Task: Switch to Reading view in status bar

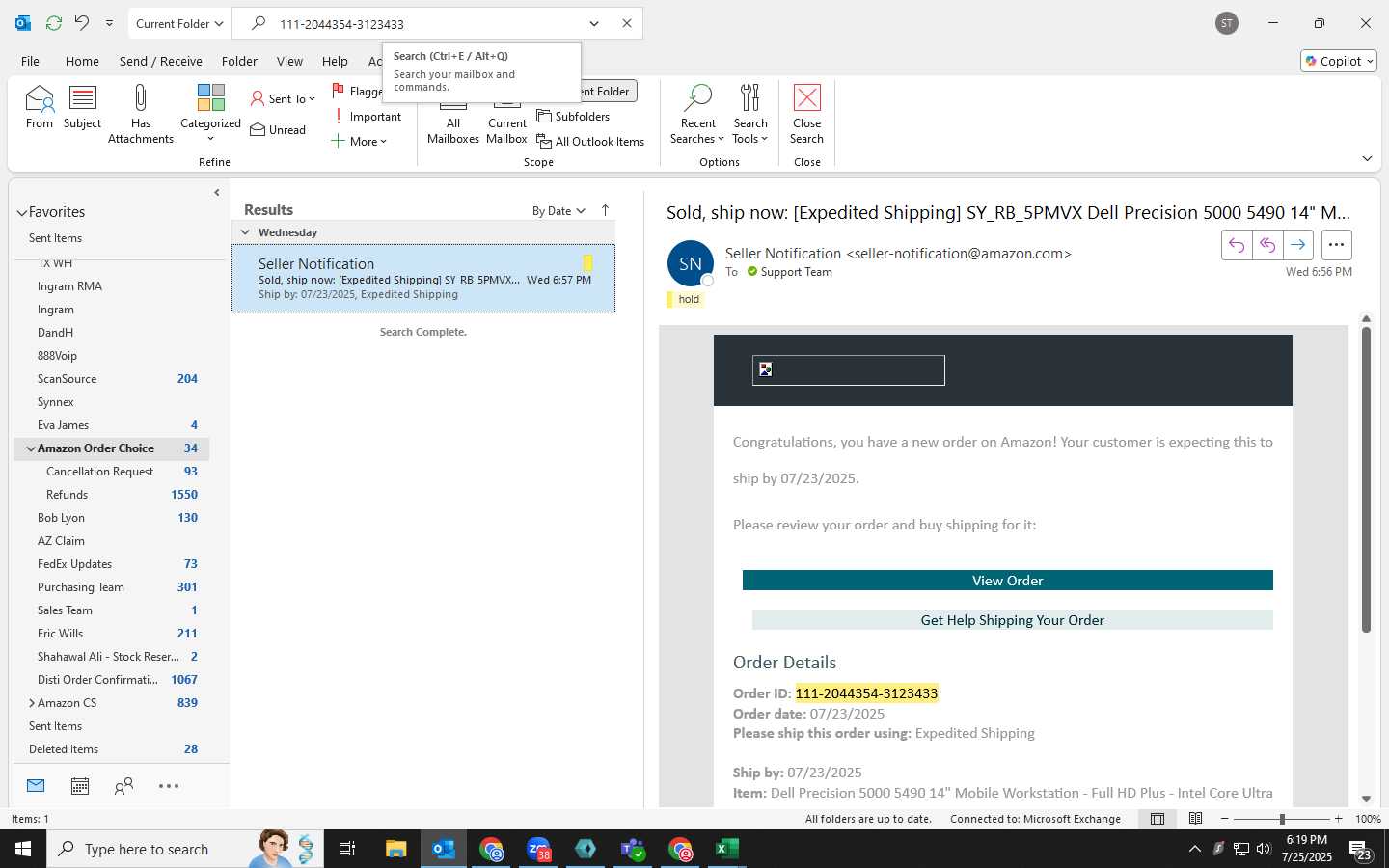Action: coord(1195,819)
